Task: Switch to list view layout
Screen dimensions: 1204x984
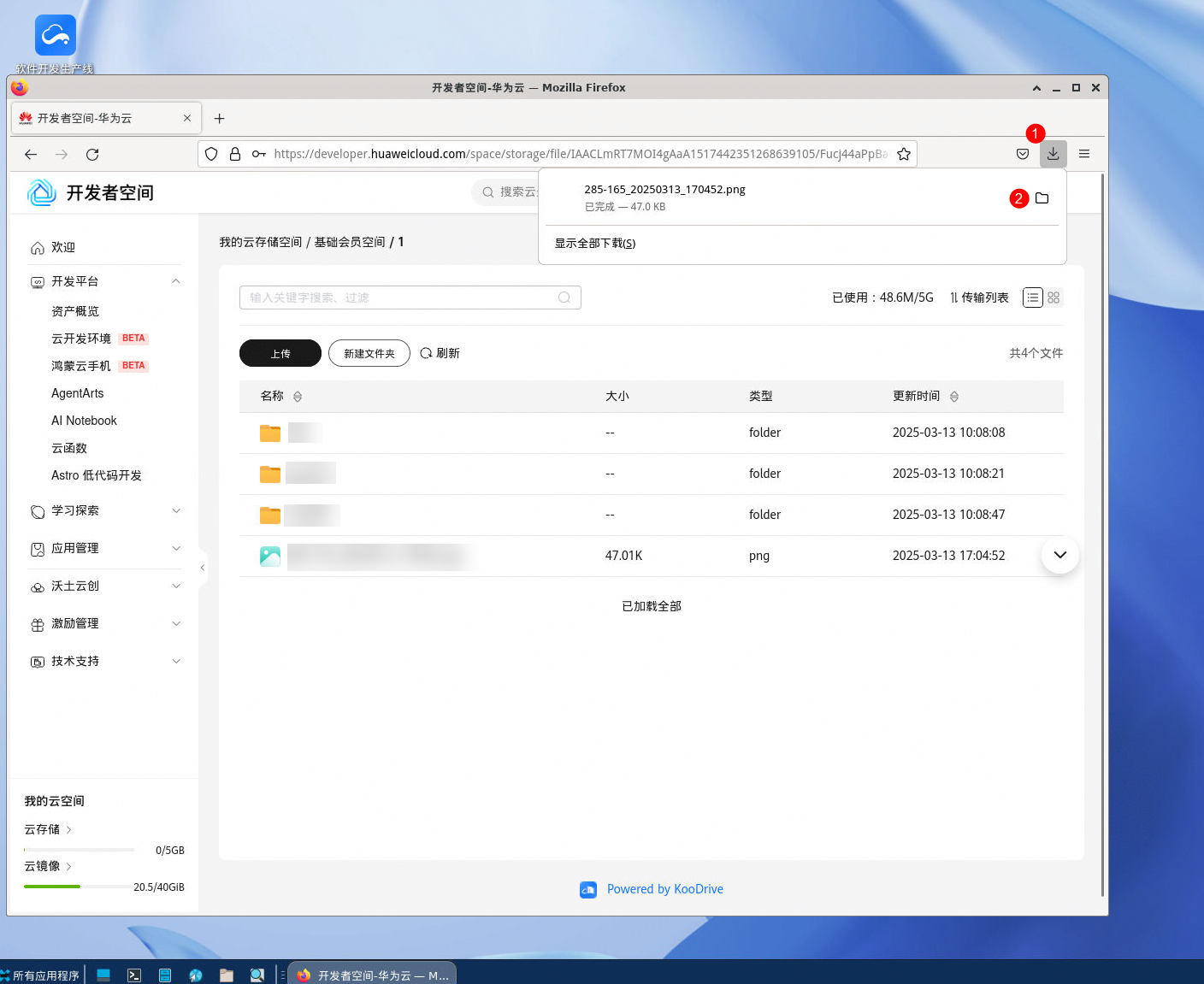Action: tap(1033, 298)
